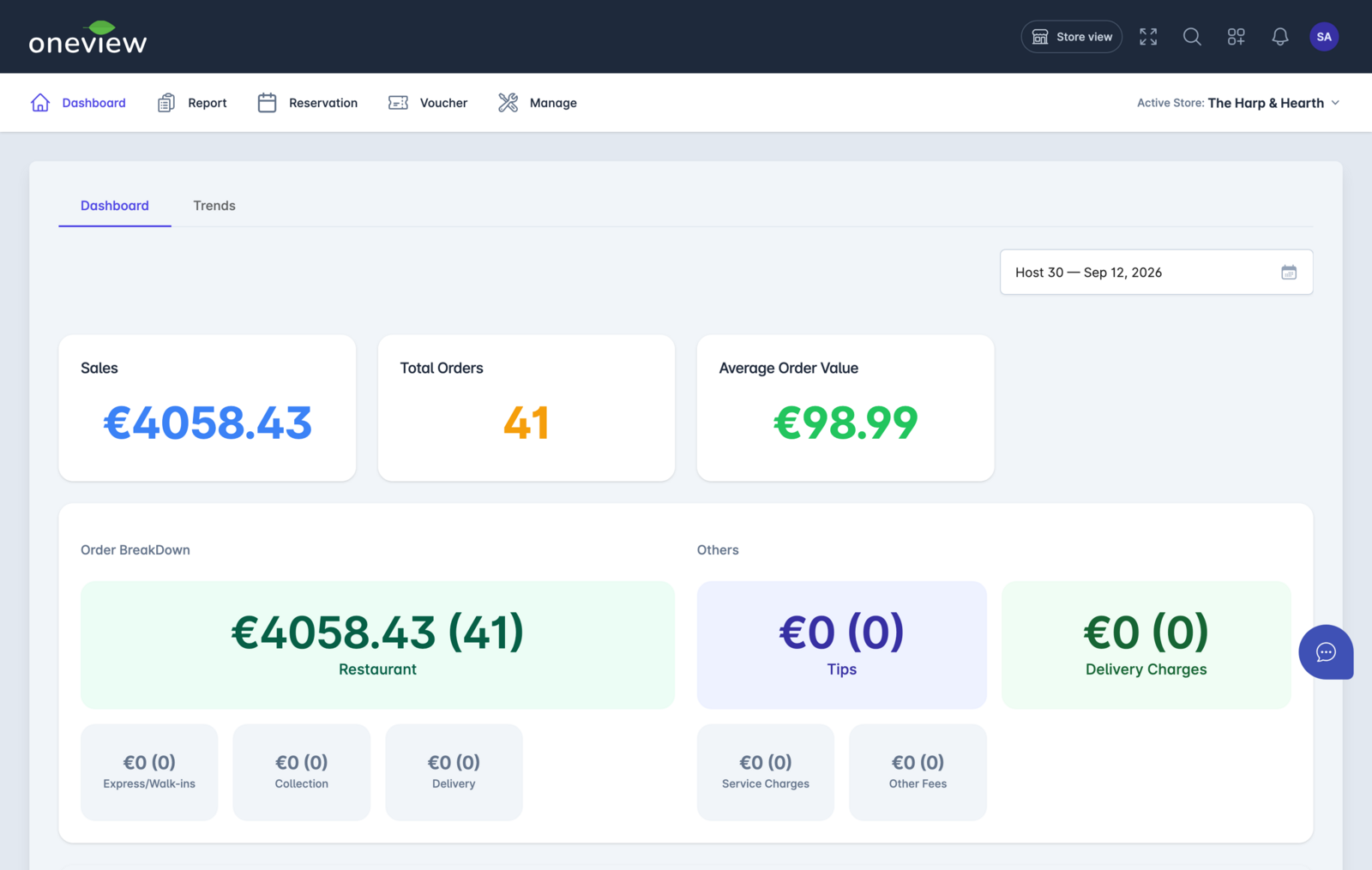Screen dimensions: 1372x870
Task: Expand the Active Store dropdown chevron
Action: (1335, 103)
